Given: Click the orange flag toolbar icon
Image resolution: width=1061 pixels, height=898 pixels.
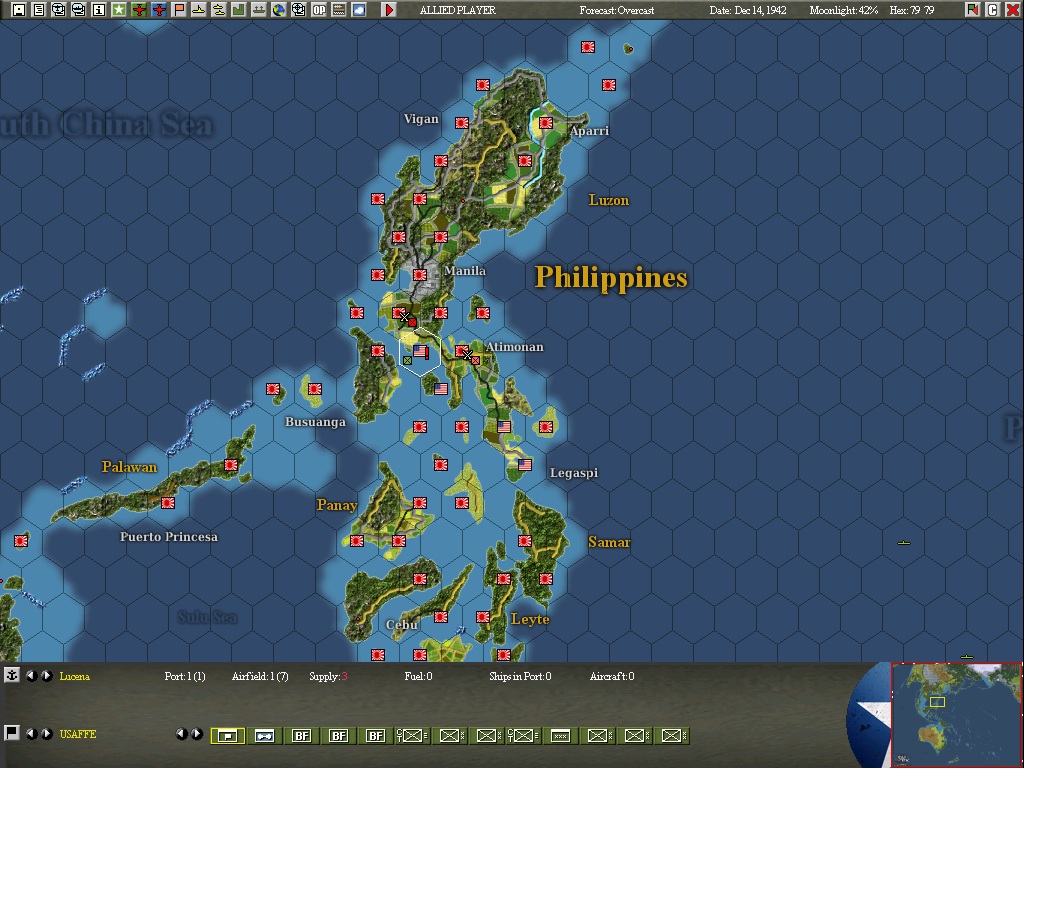Looking at the screenshot, I should pos(179,9).
